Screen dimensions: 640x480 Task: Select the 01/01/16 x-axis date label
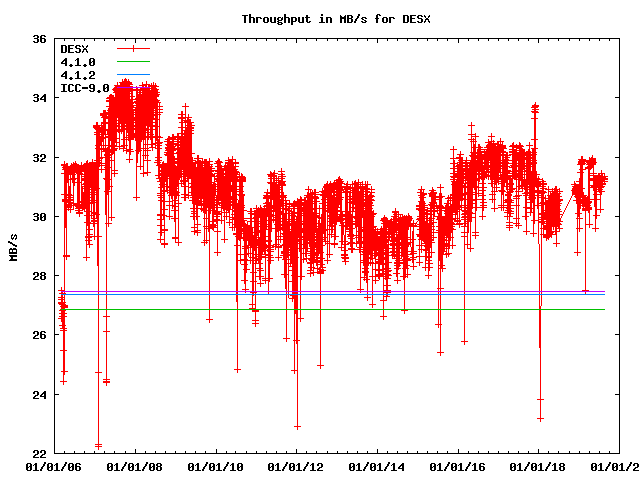click(458, 467)
